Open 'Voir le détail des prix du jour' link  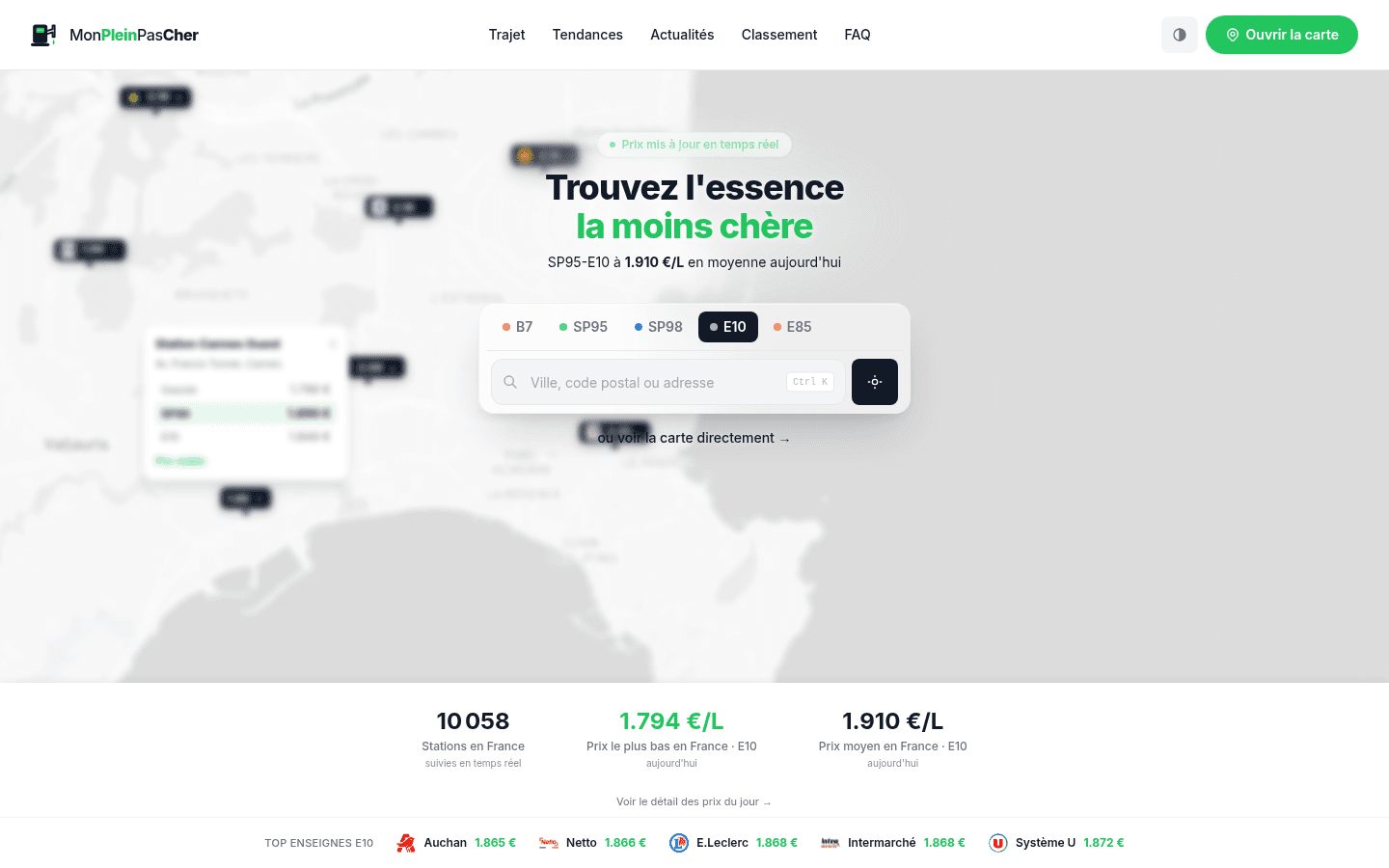point(694,801)
